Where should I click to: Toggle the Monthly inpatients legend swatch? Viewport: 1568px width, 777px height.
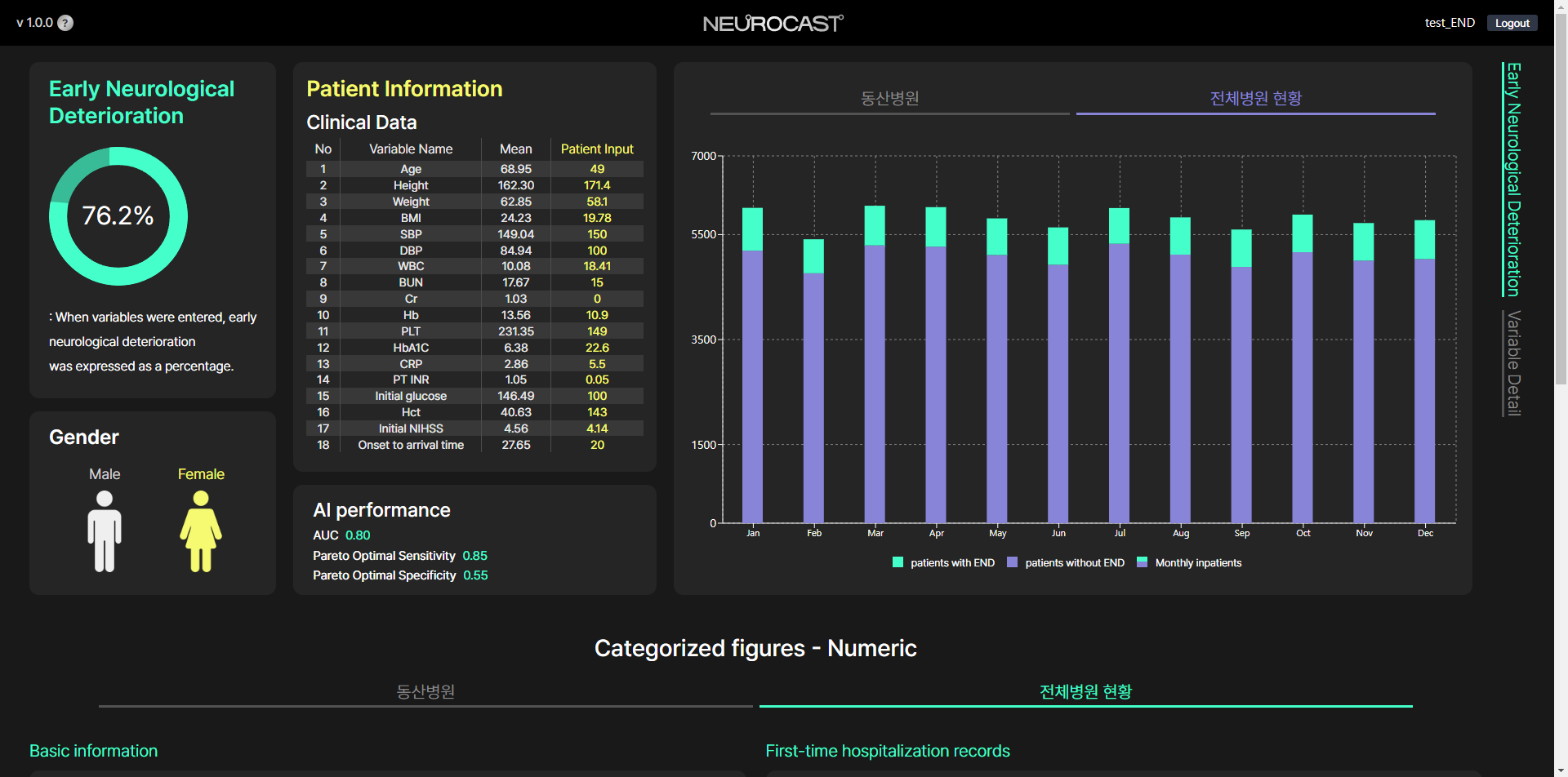[1143, 562]
